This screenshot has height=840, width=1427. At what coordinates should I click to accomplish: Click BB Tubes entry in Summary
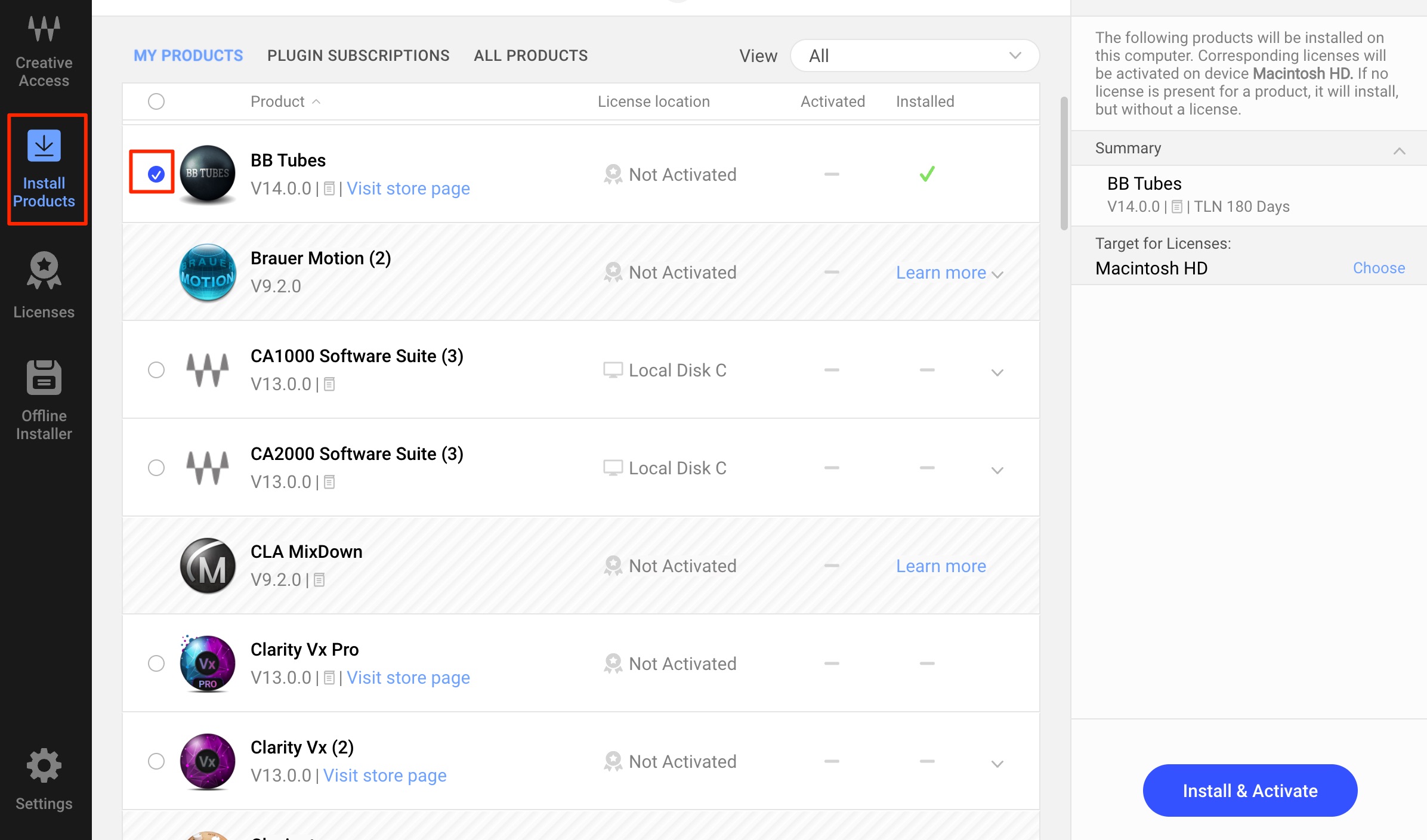(x=1249, y=195)
